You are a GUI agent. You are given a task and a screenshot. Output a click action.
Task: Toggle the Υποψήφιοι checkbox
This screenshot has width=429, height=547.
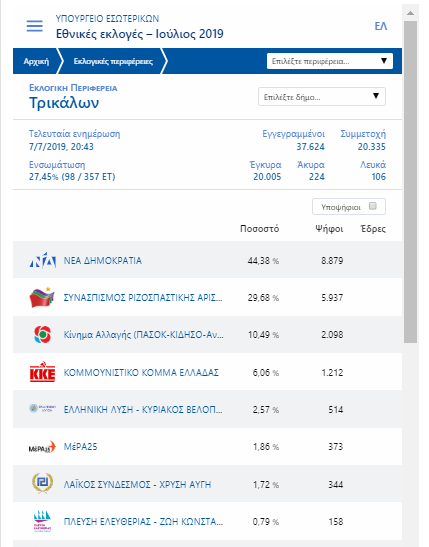point(372,206)
